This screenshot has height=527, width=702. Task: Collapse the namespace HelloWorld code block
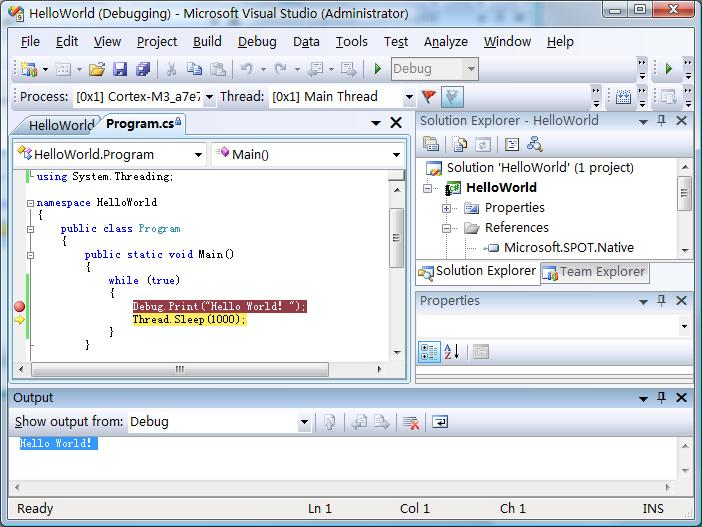pos(30,203)
